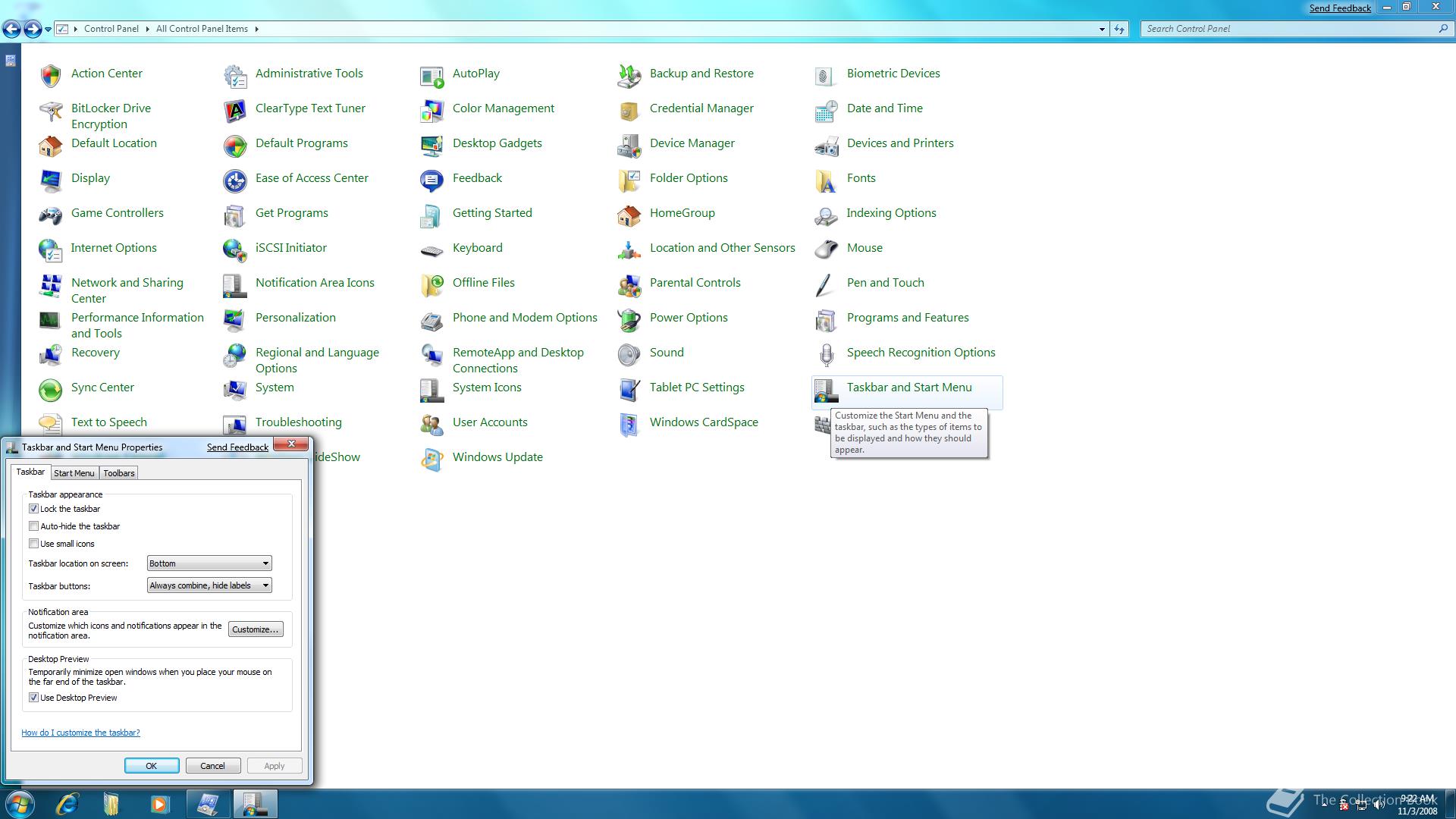Screen dimensions: 1456x819
Task: Click the Parental Controls icon
Action: point(629,285)
